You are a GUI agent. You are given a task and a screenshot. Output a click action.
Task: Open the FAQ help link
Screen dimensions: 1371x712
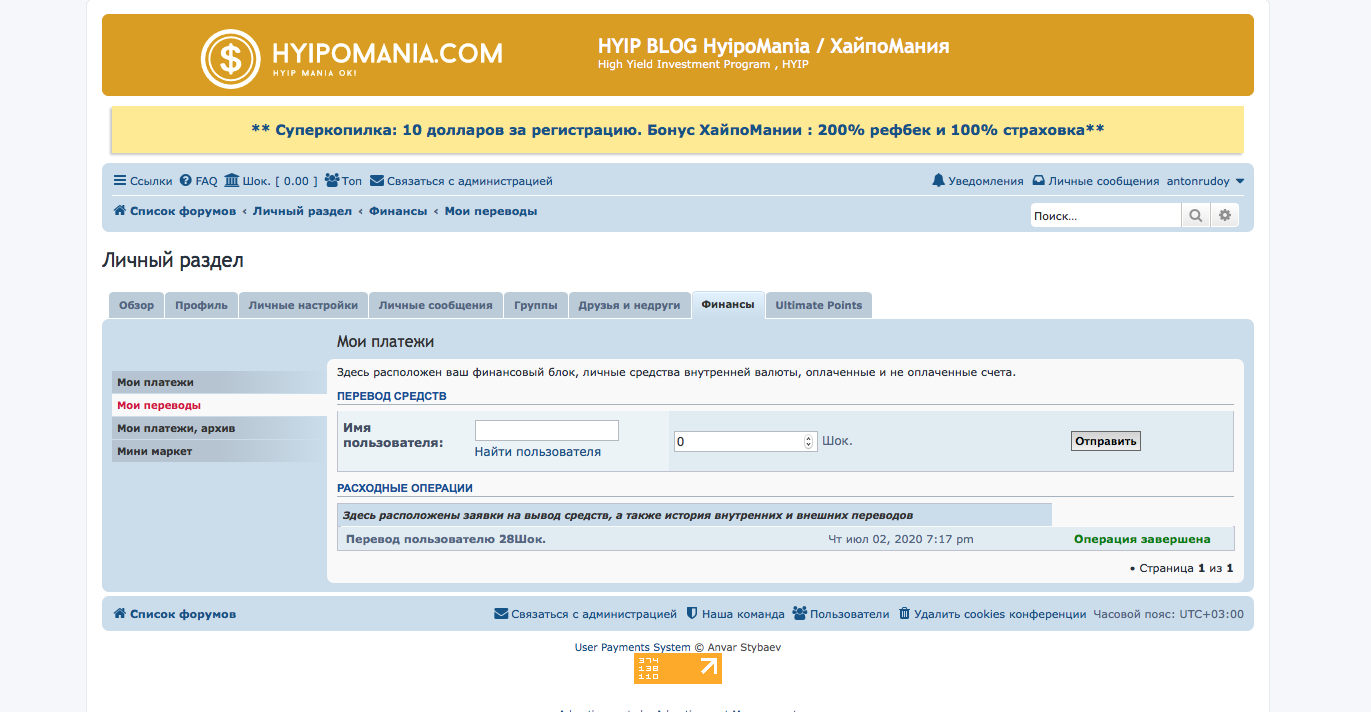click(x=198, y=181)
